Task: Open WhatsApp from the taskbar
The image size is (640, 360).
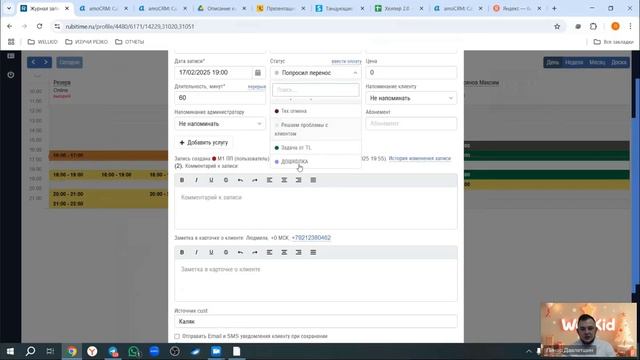Action: pos(133,351)
